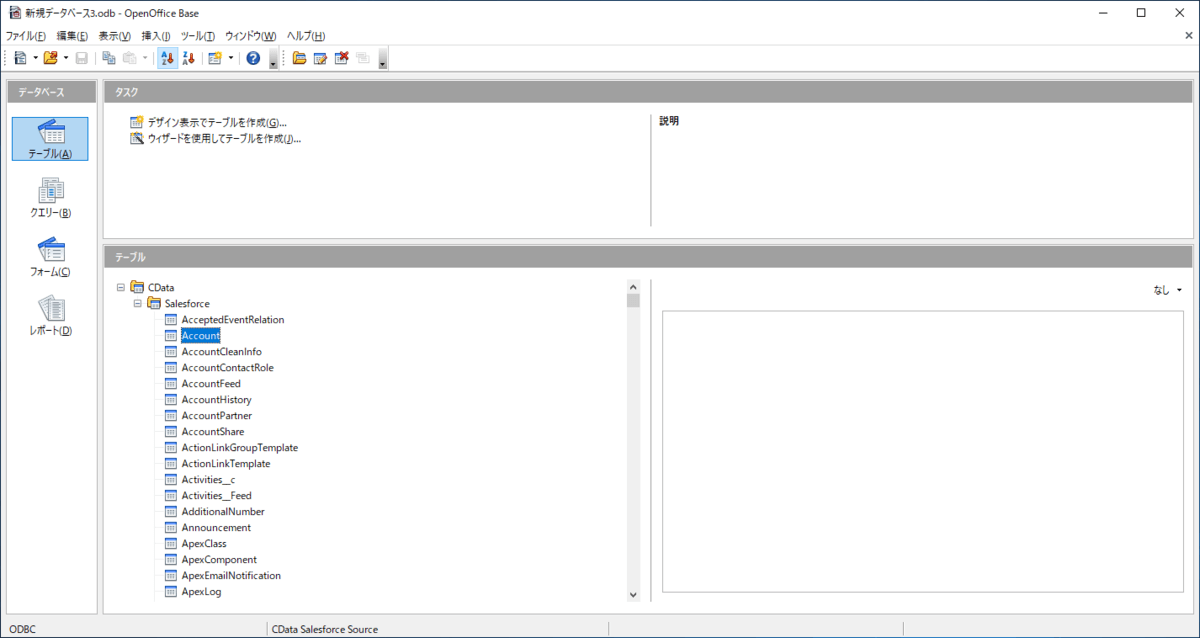
Task: Click the New form/object toolbar icon
Action: coord(214,58)
